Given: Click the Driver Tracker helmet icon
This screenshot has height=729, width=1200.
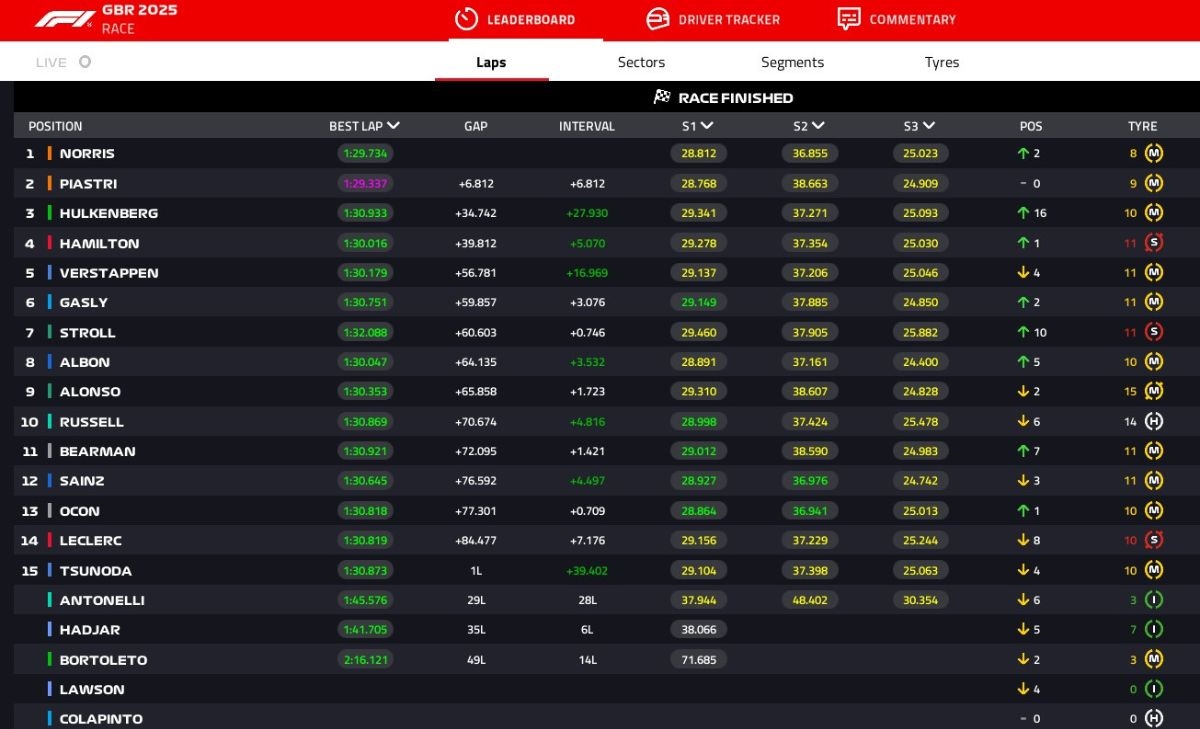Looking at the screenshot, I should 657,19.
